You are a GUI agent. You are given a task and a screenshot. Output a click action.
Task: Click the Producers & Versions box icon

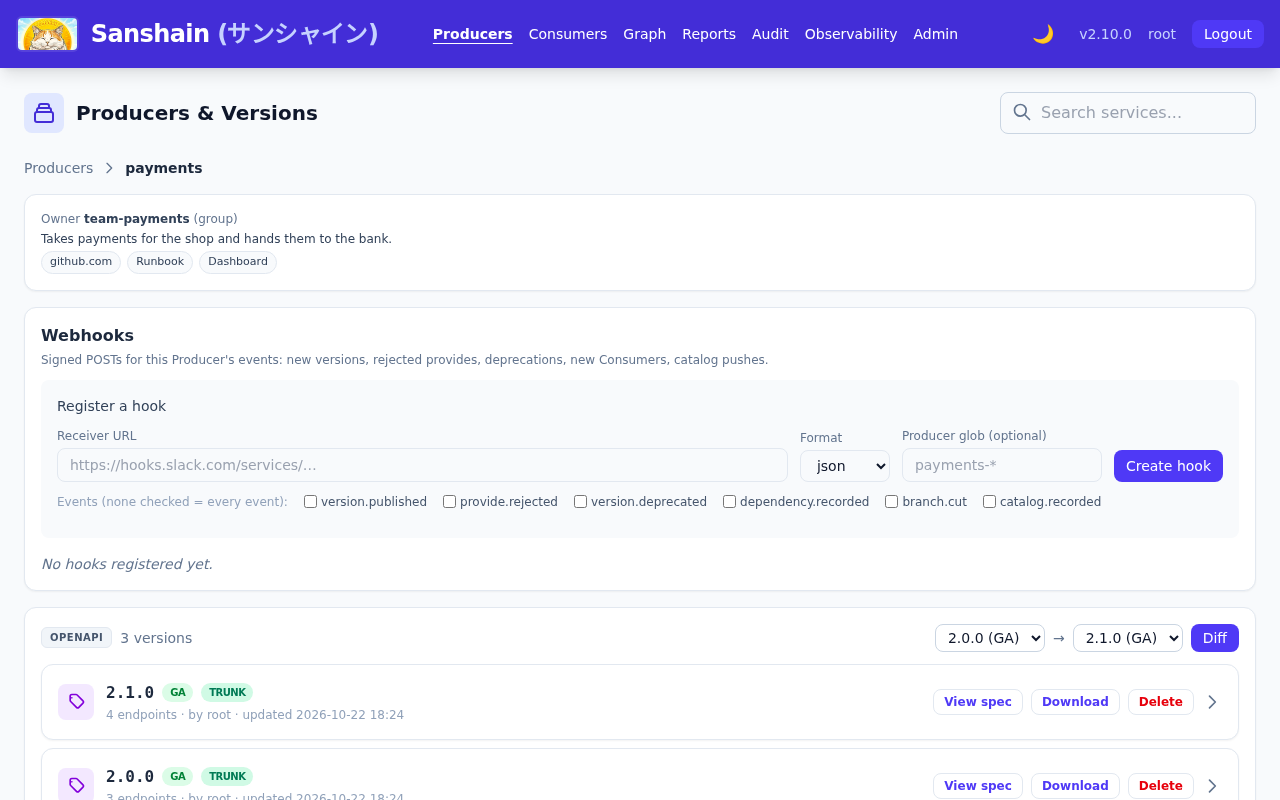pyautogui.click(x=44, y=113)
